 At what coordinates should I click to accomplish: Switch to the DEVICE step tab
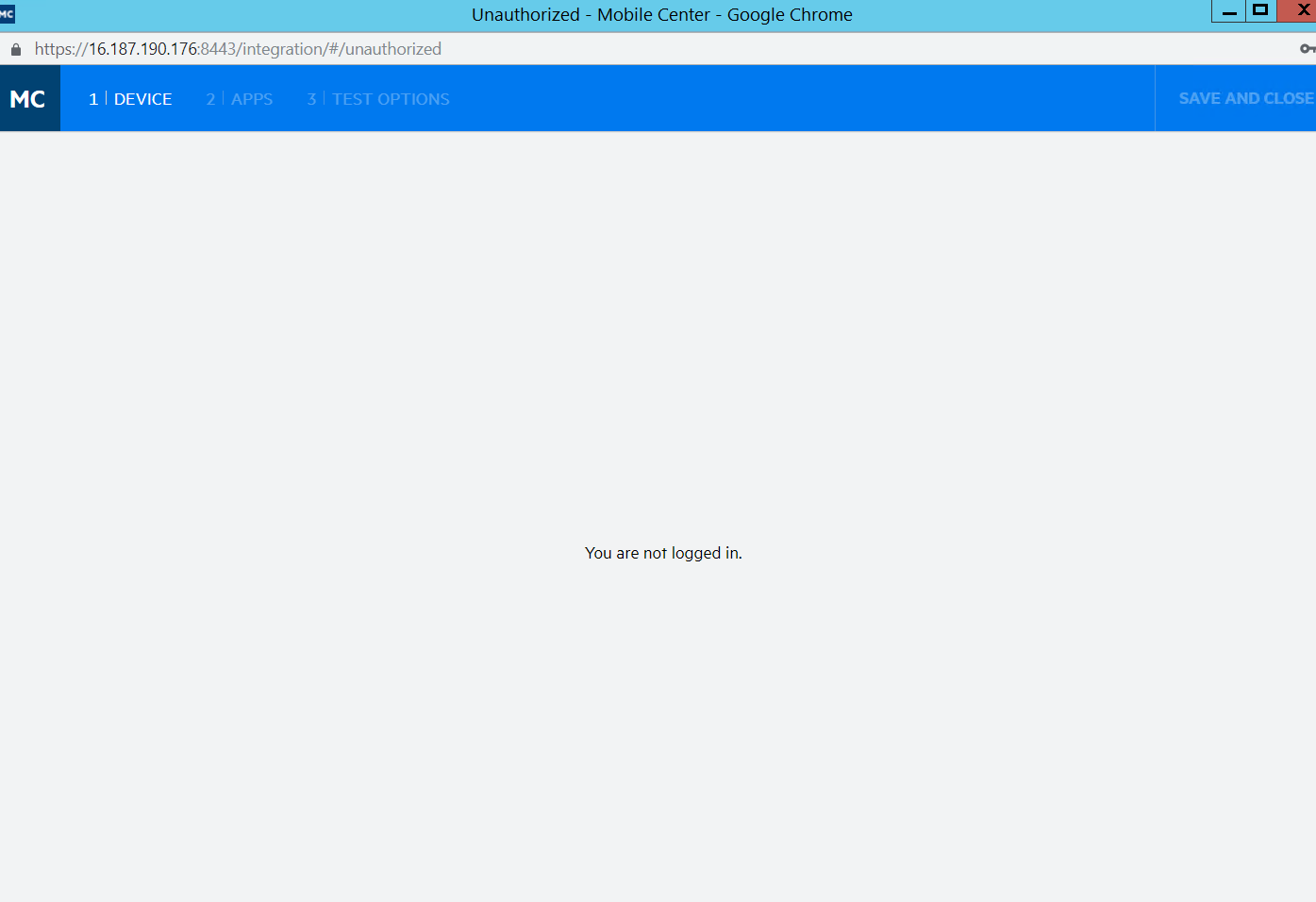(142, 99)
